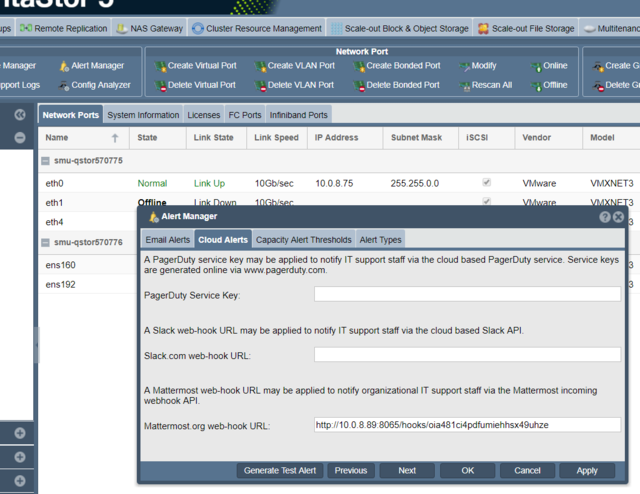Image resolution: width=640 pixels, height=494 pixels.
Task: Close the Alert Manager dialog
Action: coord(618,217)
